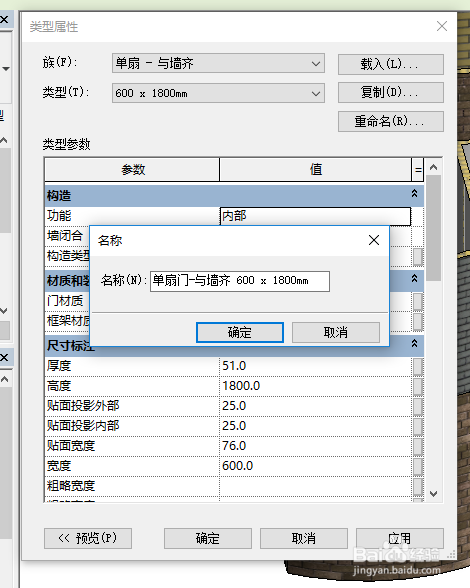470x588 pixels.
Task: Open the 族 family dropdown
Action: 218,63
